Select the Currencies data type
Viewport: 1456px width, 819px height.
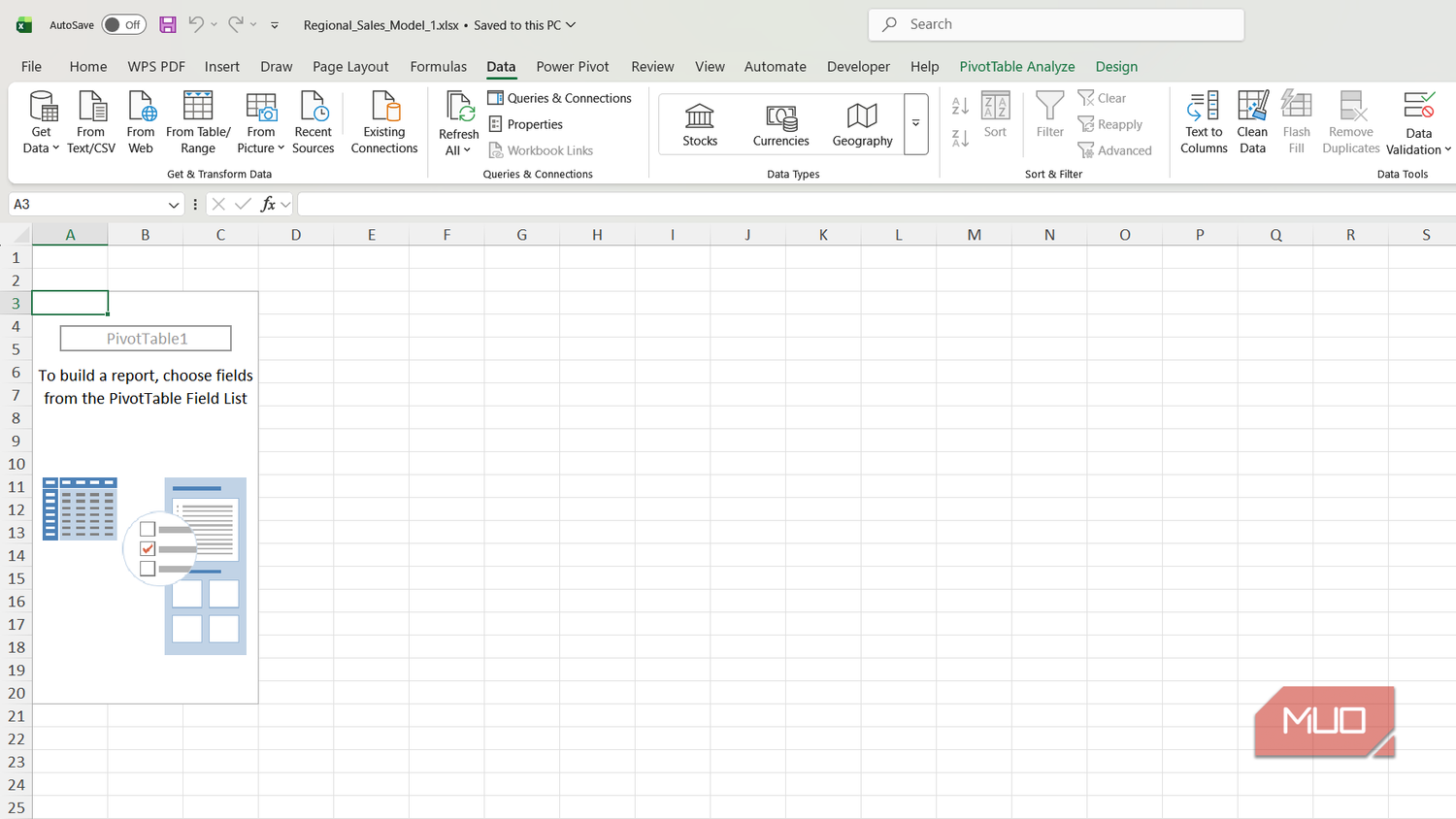781,124
